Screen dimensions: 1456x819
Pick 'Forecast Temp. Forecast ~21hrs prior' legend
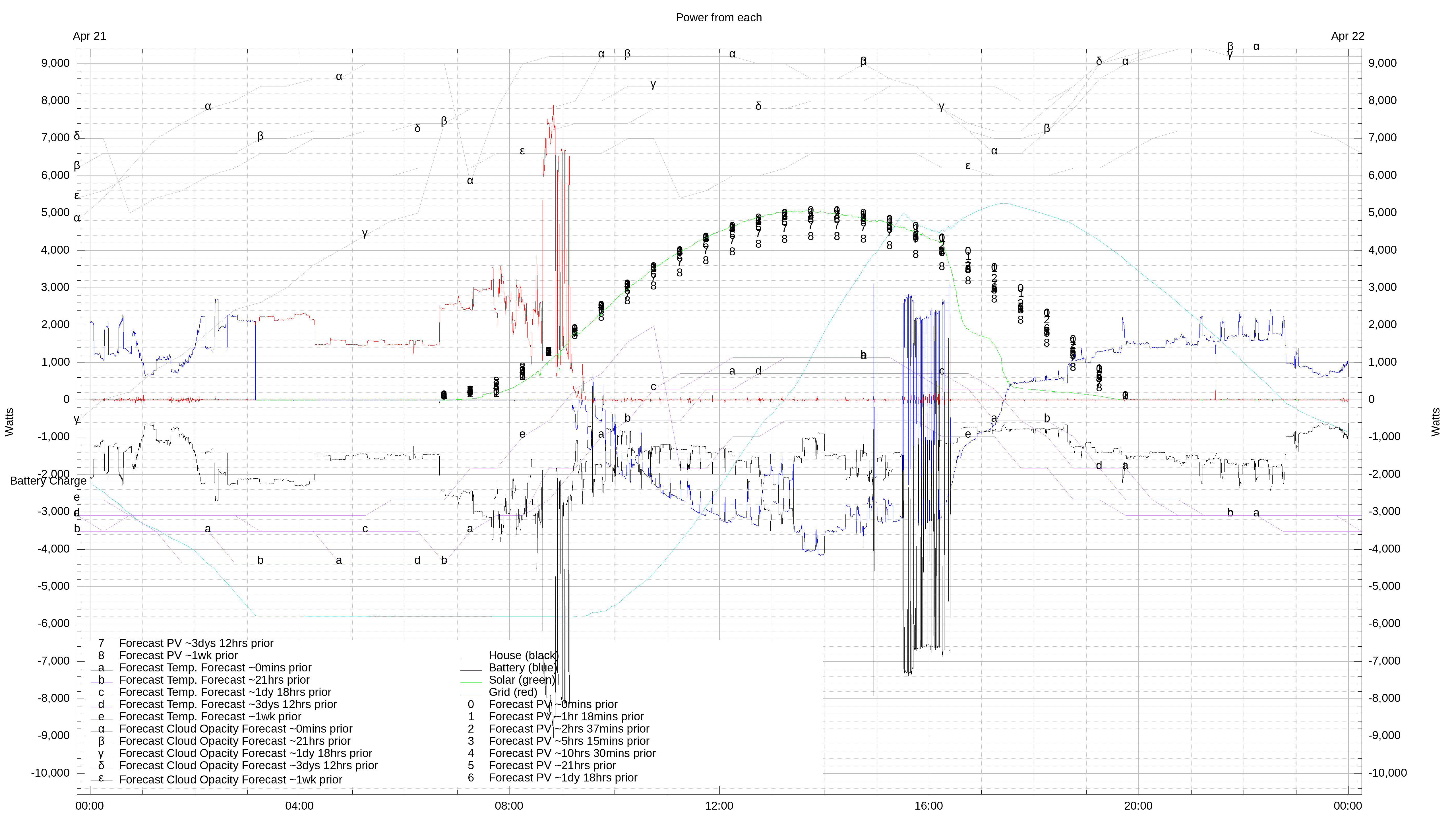click(x=214, y=681)
